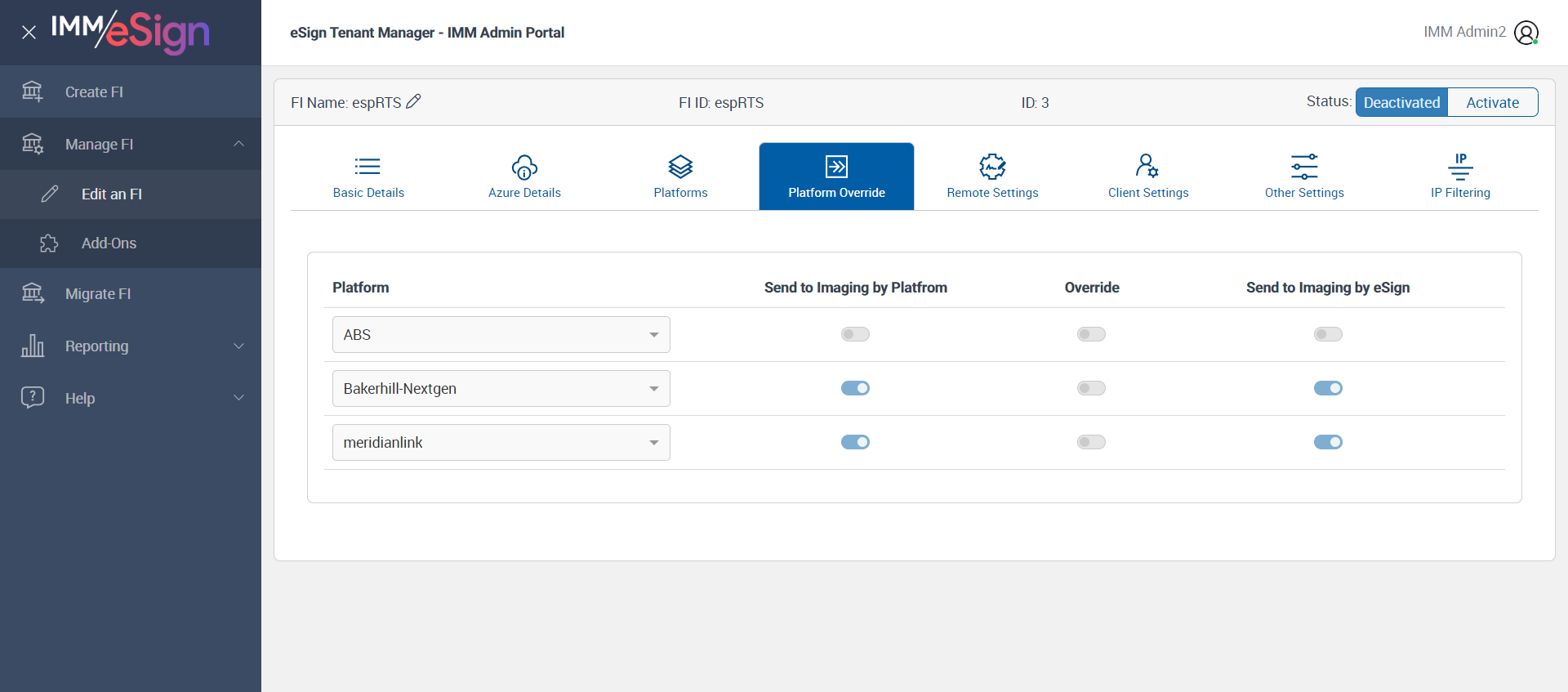1568x692 pixels.
Task: Click the Remote Settings gear icon
Action: coord(992,167)
